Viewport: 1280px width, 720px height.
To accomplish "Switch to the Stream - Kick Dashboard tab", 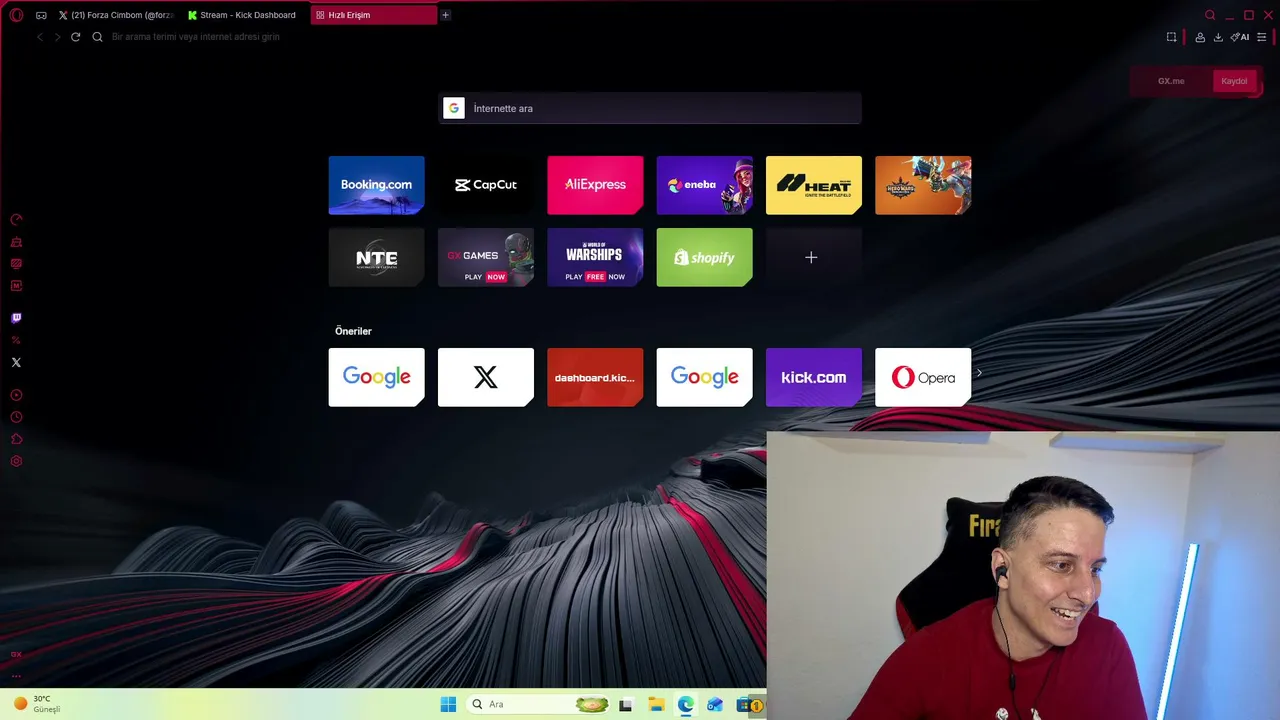I will coord(242,15).
